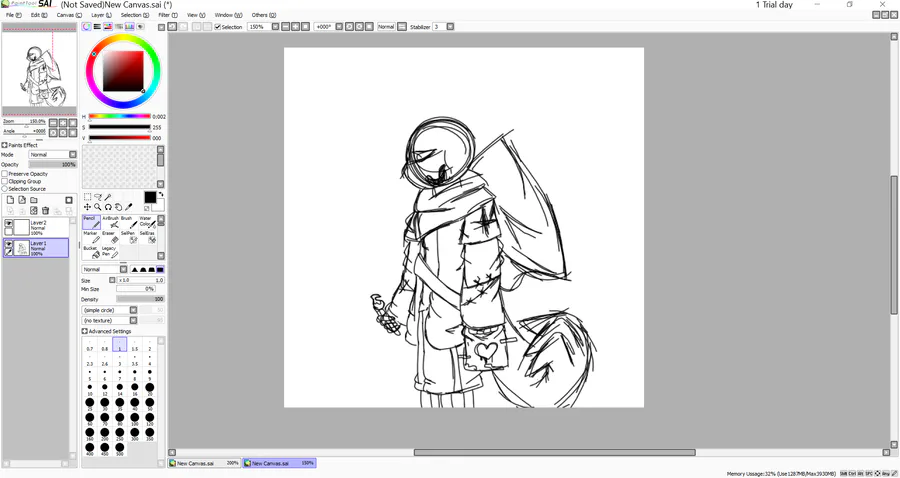Enable Clipping Group checkbox
This screenshot has height=478, width=900.
point(5,181)
